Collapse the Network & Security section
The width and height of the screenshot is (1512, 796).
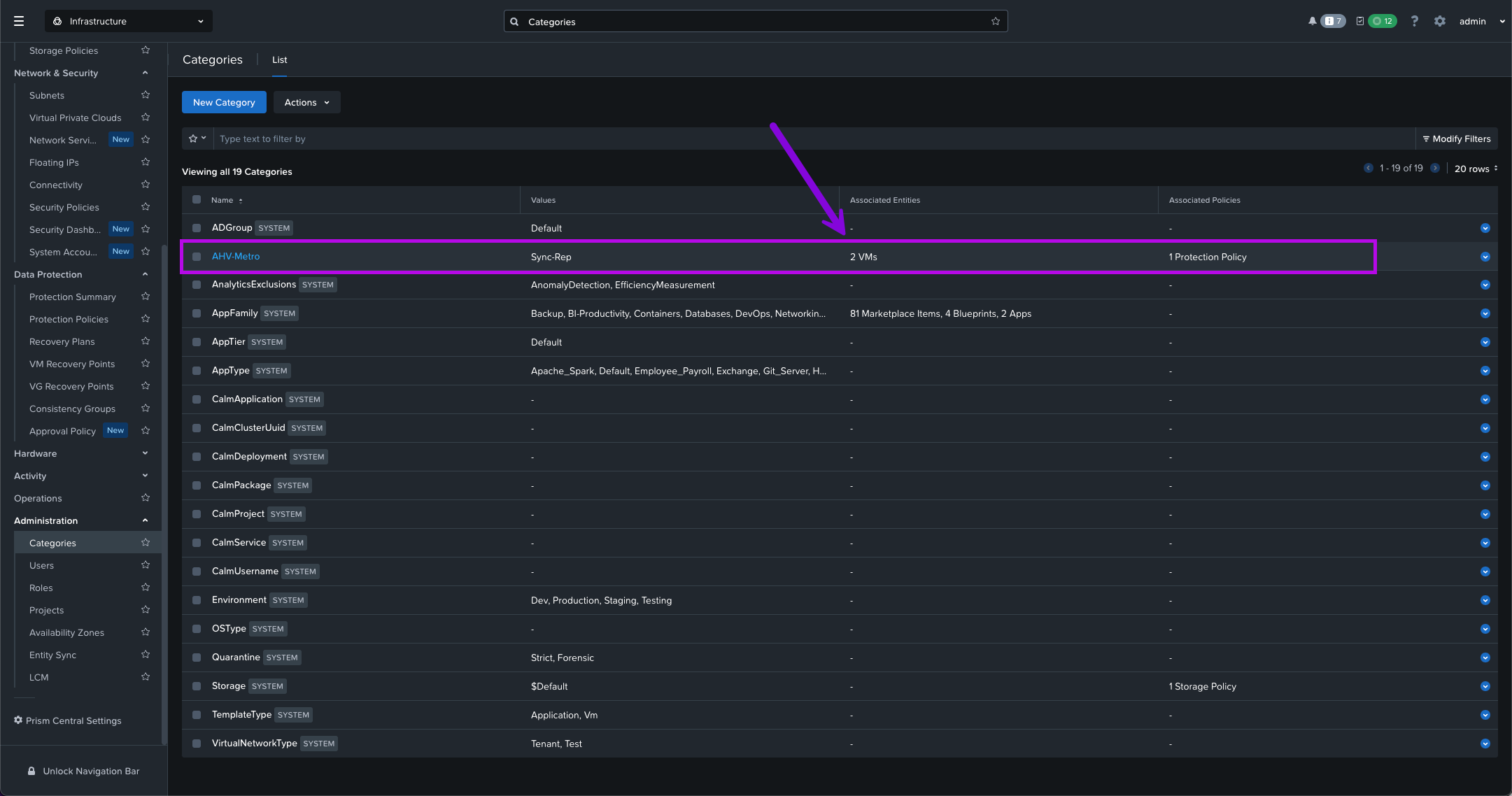click(145, 73)
